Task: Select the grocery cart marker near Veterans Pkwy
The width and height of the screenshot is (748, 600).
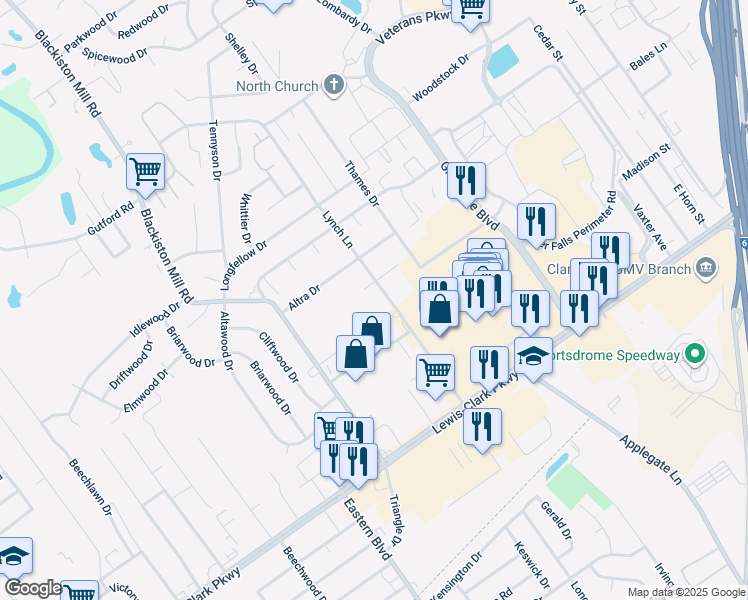Action: [x=470, y=11]
